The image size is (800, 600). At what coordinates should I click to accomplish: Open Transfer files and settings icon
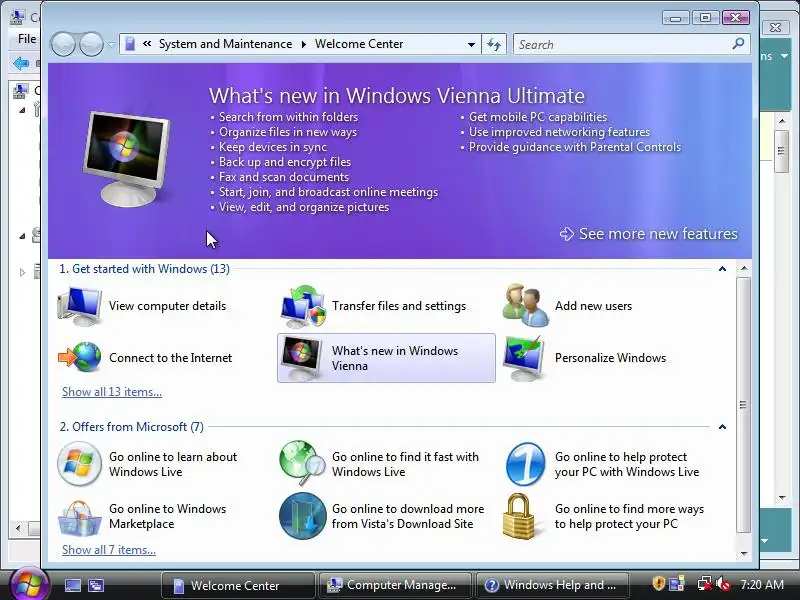point(303,306)
